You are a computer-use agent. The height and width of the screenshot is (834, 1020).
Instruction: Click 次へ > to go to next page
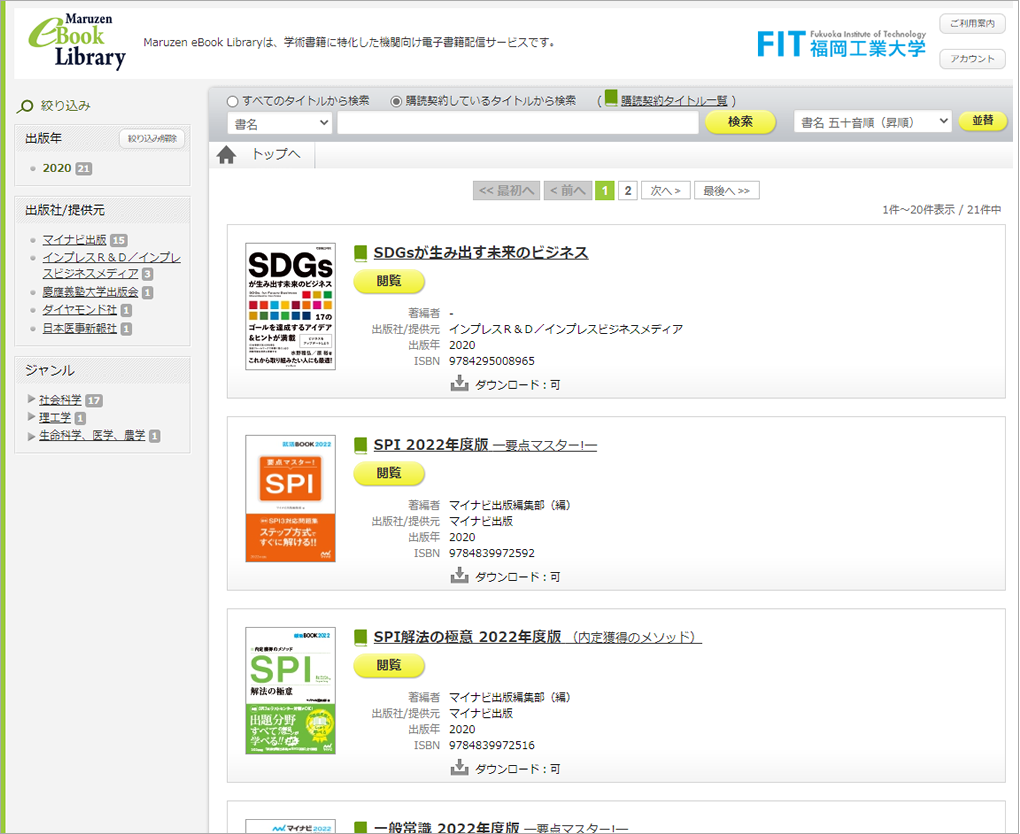tap(665, 191)
